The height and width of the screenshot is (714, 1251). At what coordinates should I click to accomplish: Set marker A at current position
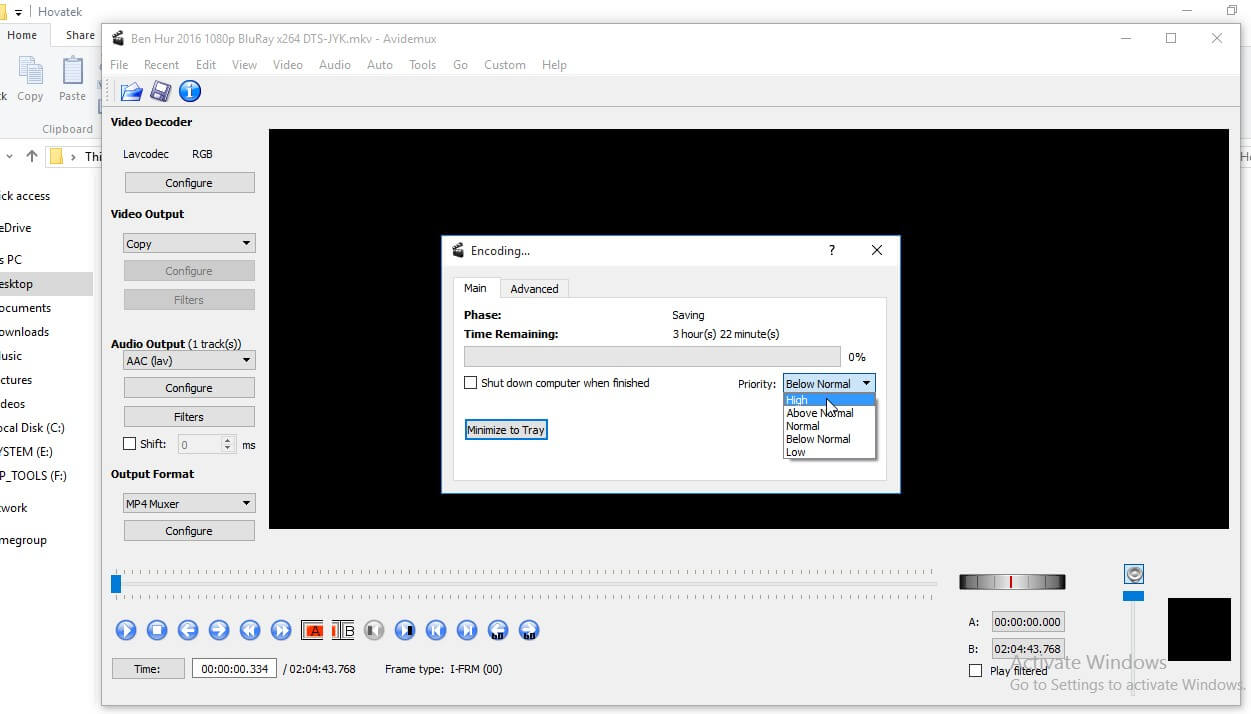tap(314, 630)
